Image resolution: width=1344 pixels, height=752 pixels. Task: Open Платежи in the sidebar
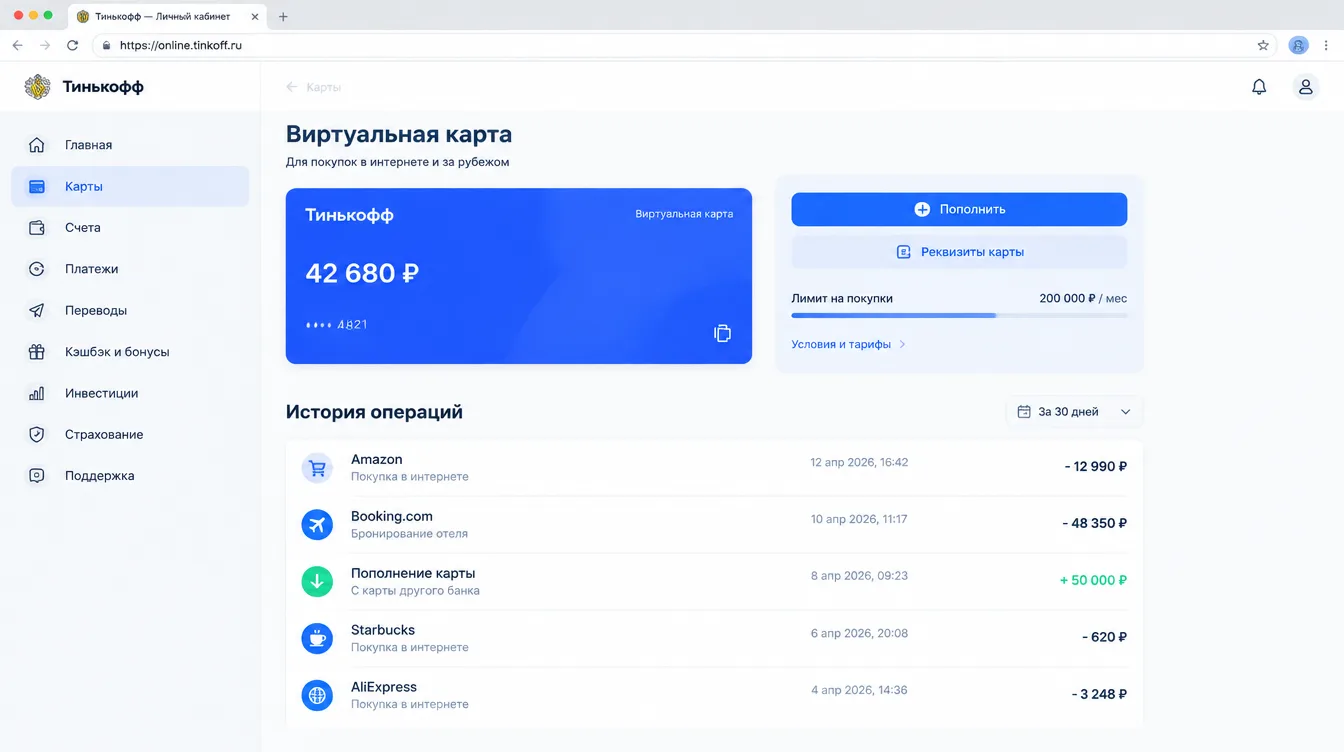130,269
